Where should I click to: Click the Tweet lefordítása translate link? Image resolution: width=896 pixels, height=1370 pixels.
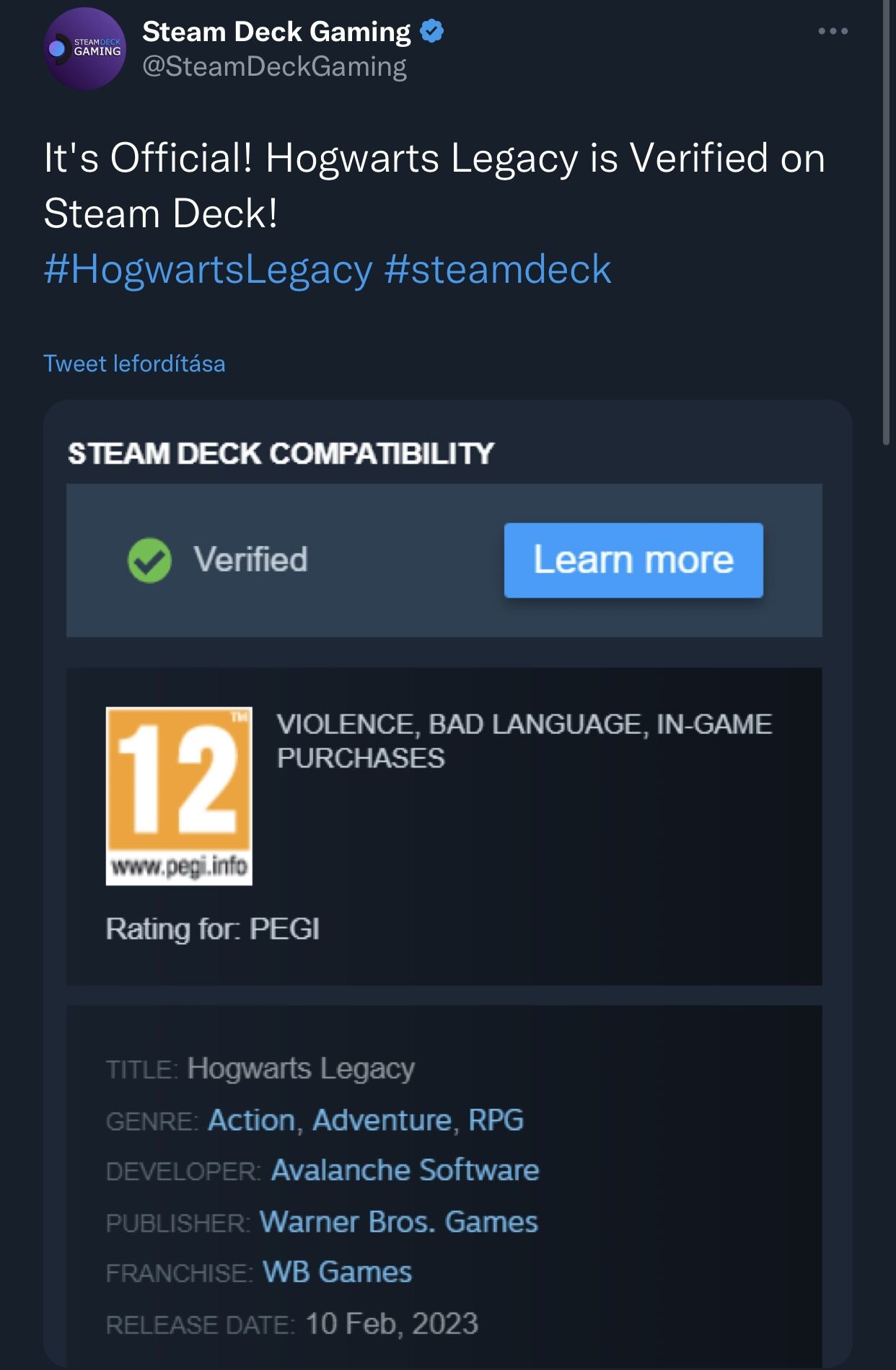pos(134,364)
